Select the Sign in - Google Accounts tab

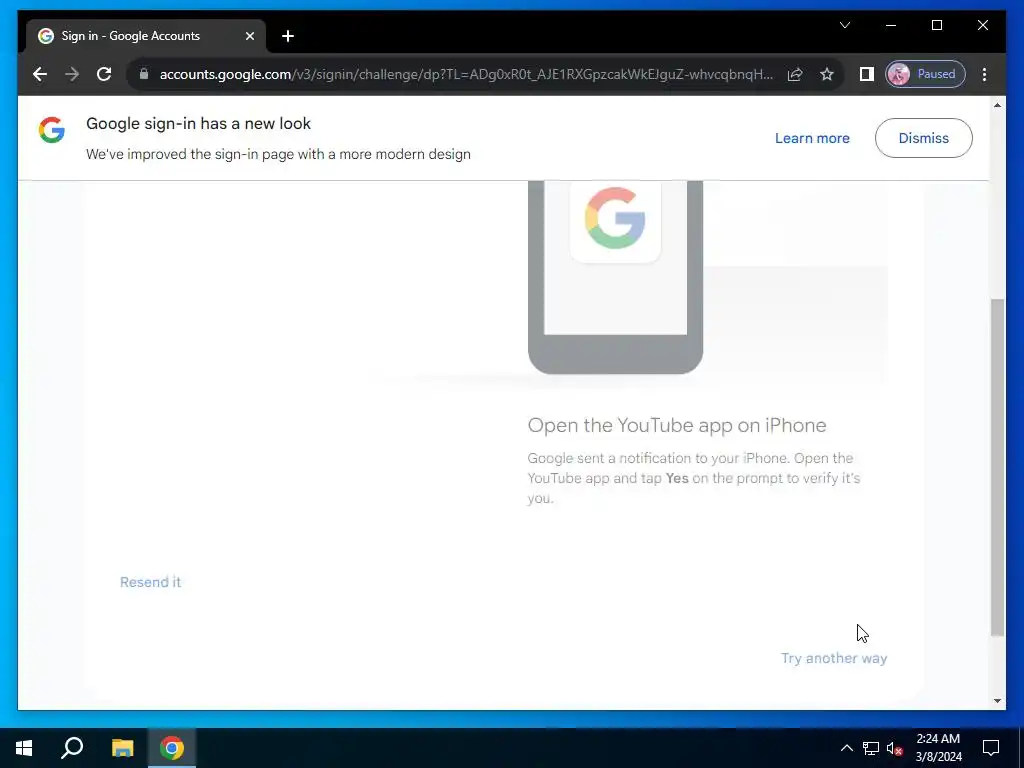(146, 36)
